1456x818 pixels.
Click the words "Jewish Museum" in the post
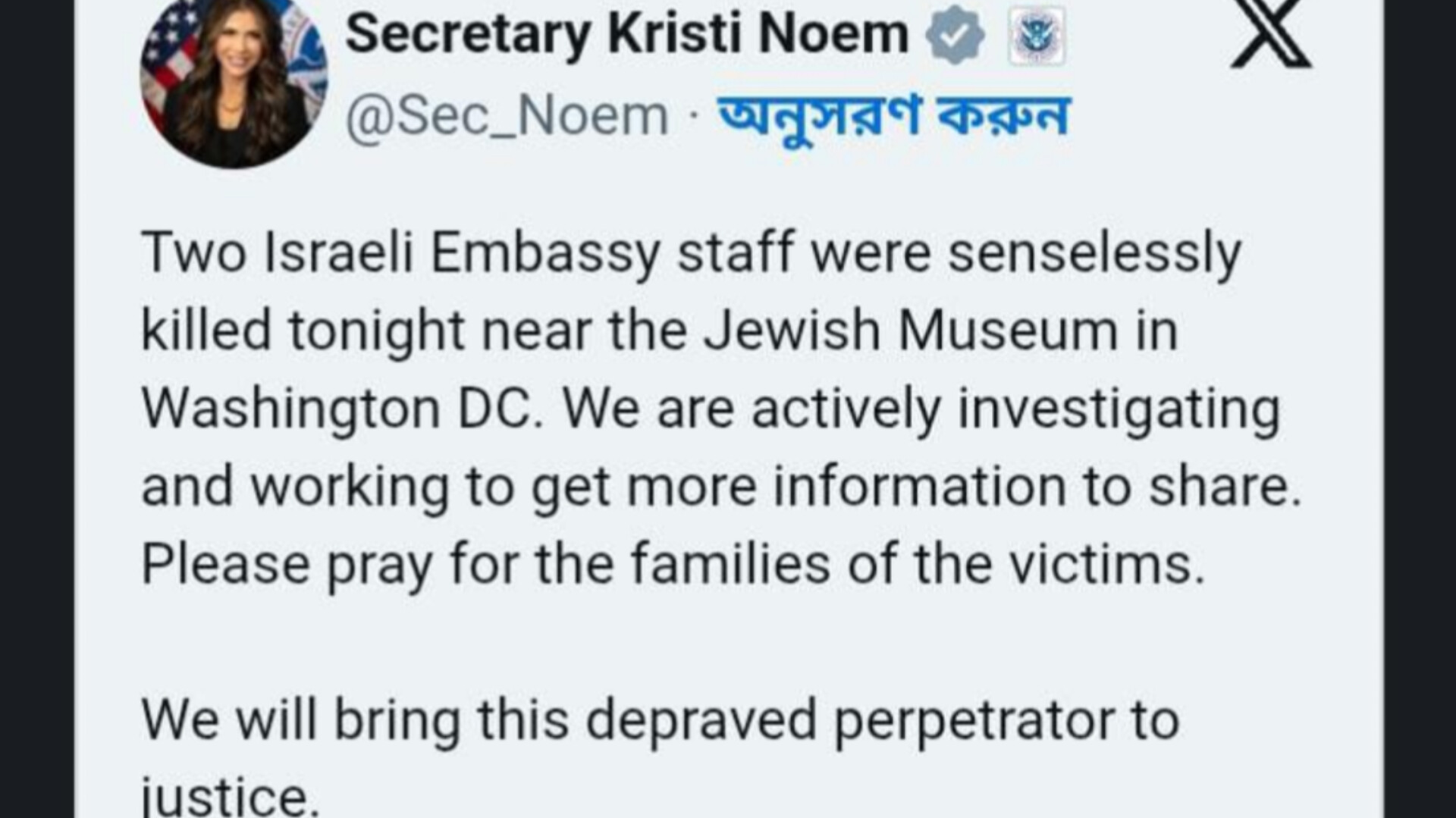(x=911, y=331)
